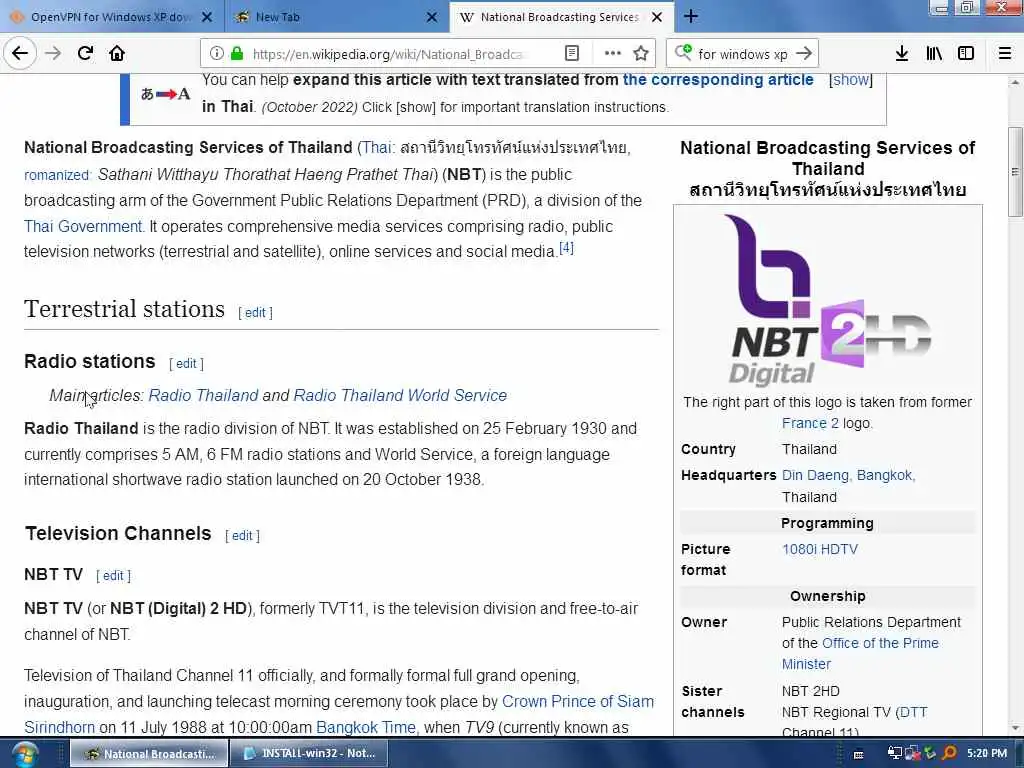Bookmark this page with the star
Screen dimensions: 1024x768
641,53
